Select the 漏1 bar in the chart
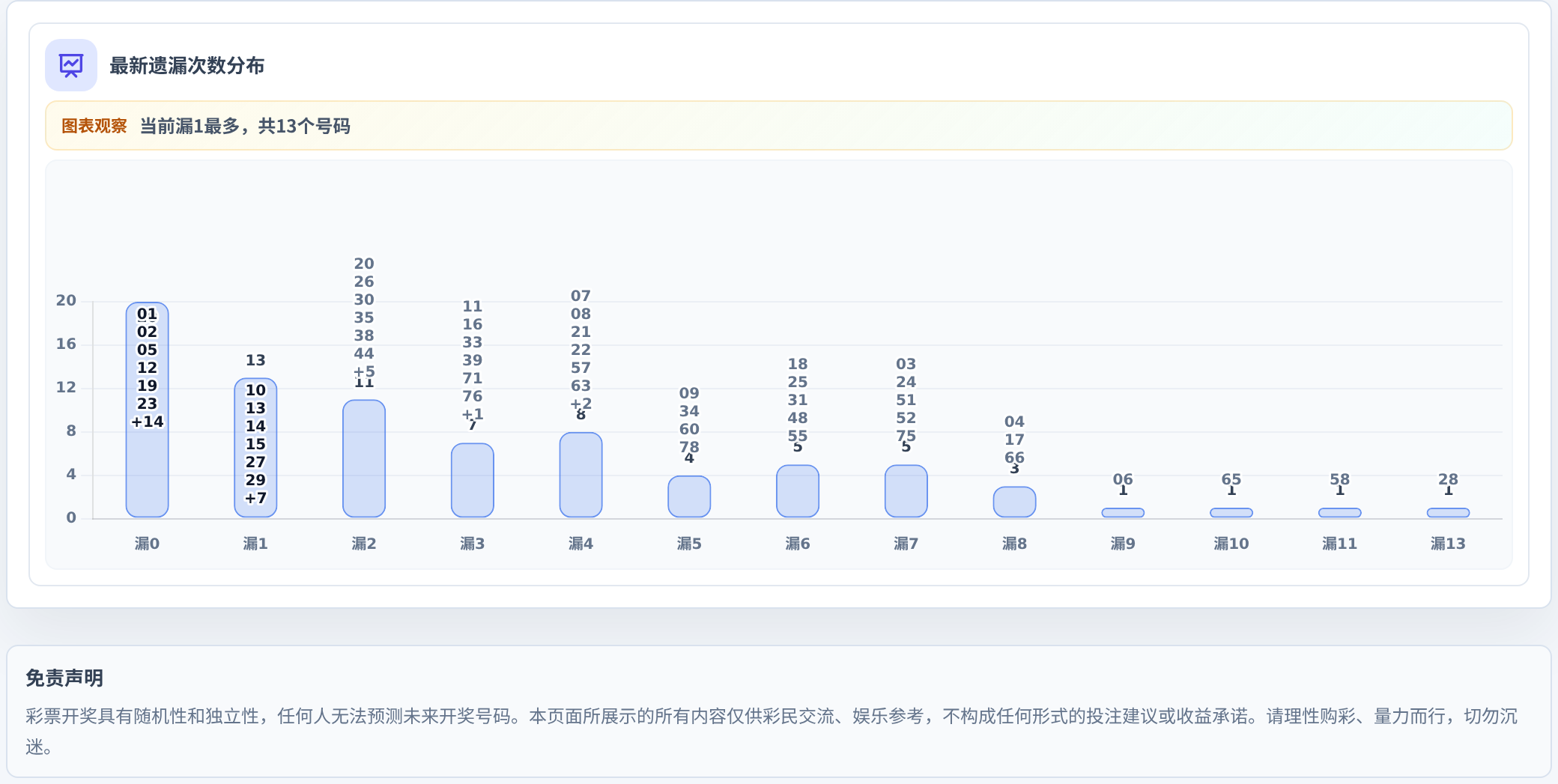 tap(255, 448)
